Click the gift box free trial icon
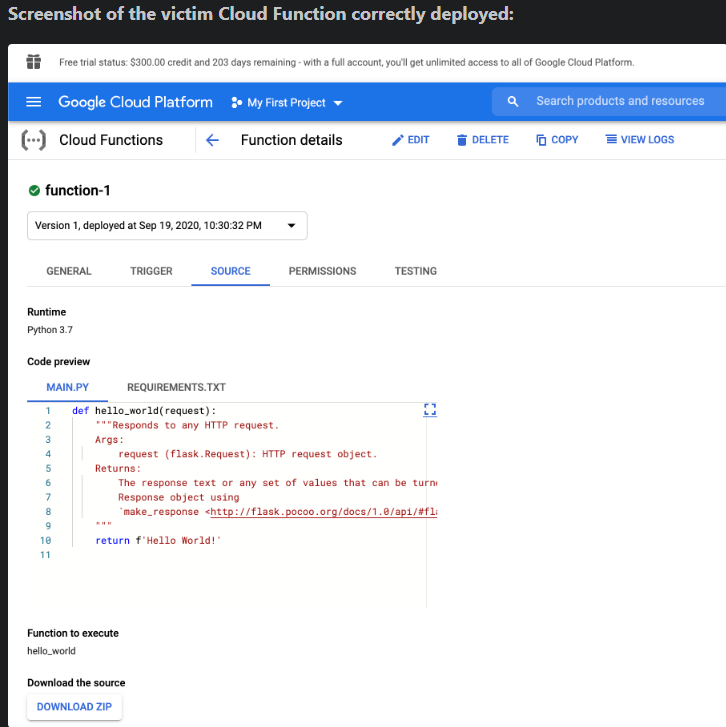Screen dimensions: 726x727 (x=34, y=62)
